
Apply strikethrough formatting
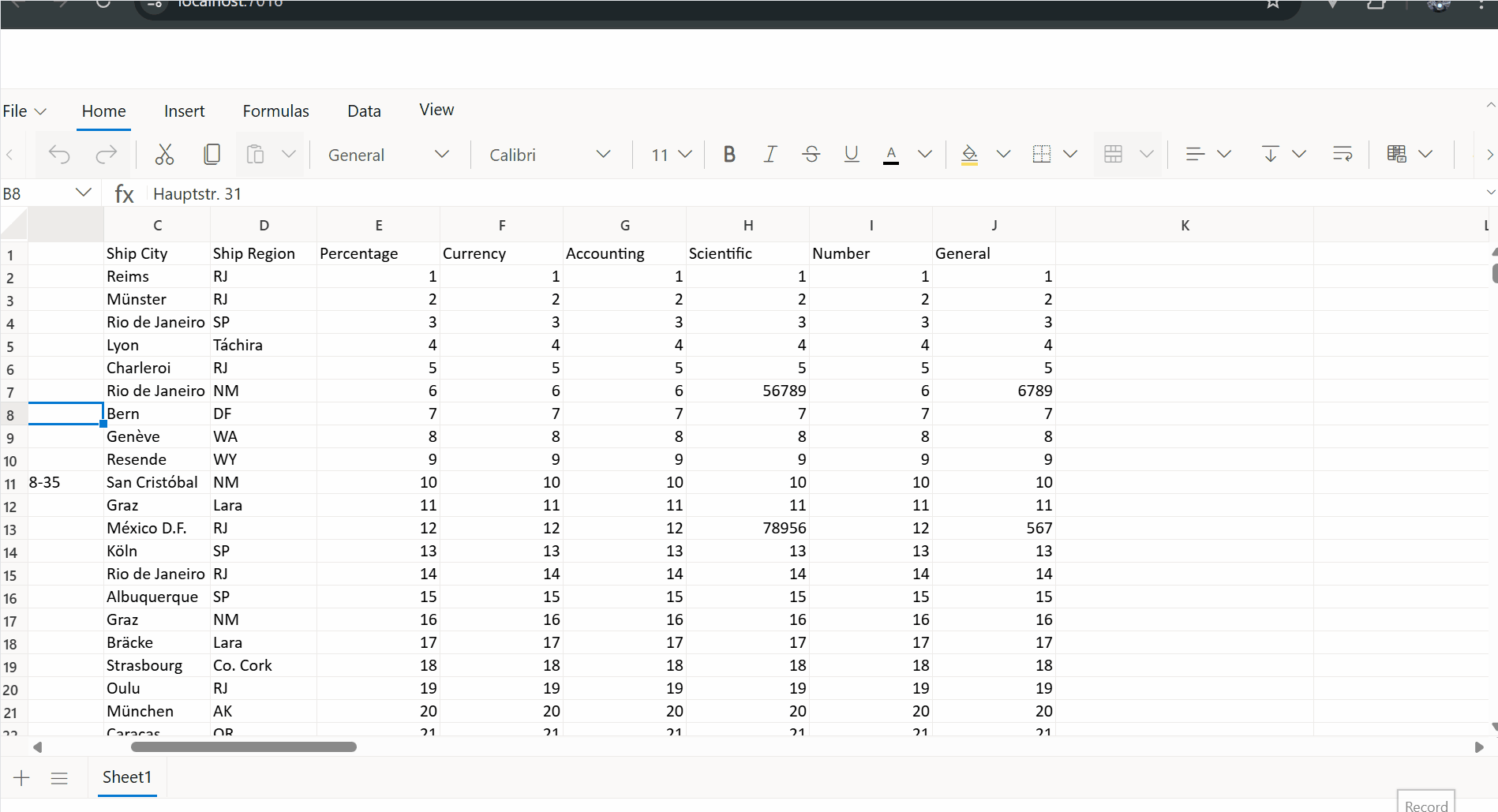click(811, 154)
